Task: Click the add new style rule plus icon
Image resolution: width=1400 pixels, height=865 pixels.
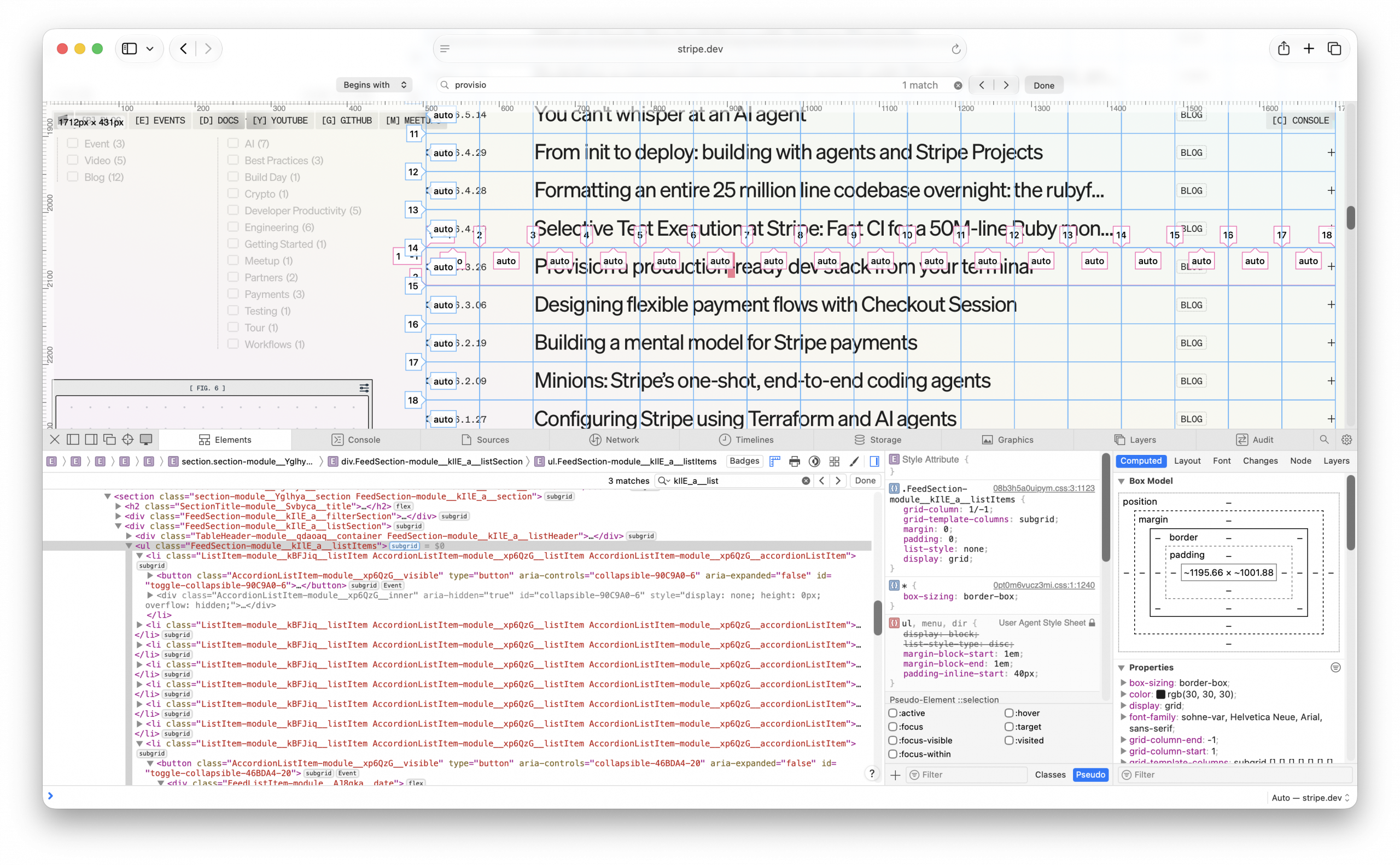Action: point(895,775)
